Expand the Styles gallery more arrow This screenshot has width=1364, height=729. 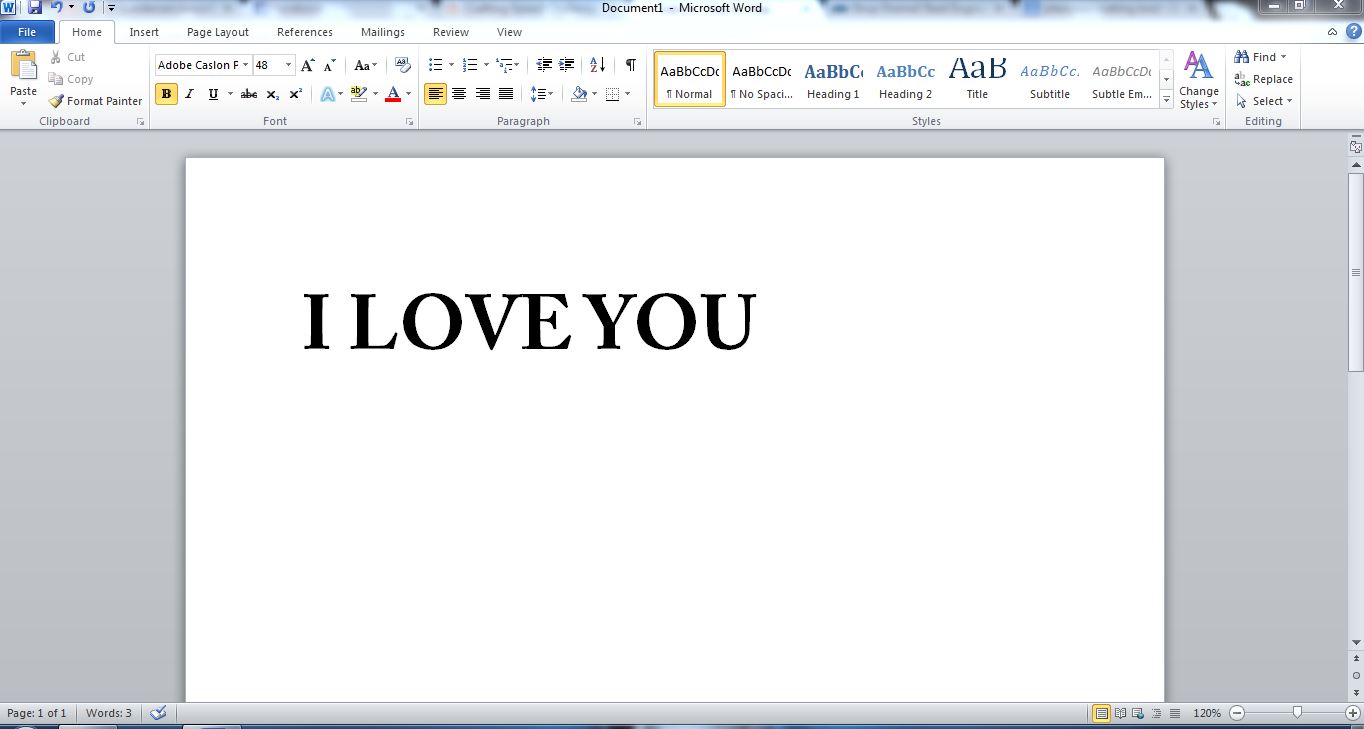pos(1166,99)
